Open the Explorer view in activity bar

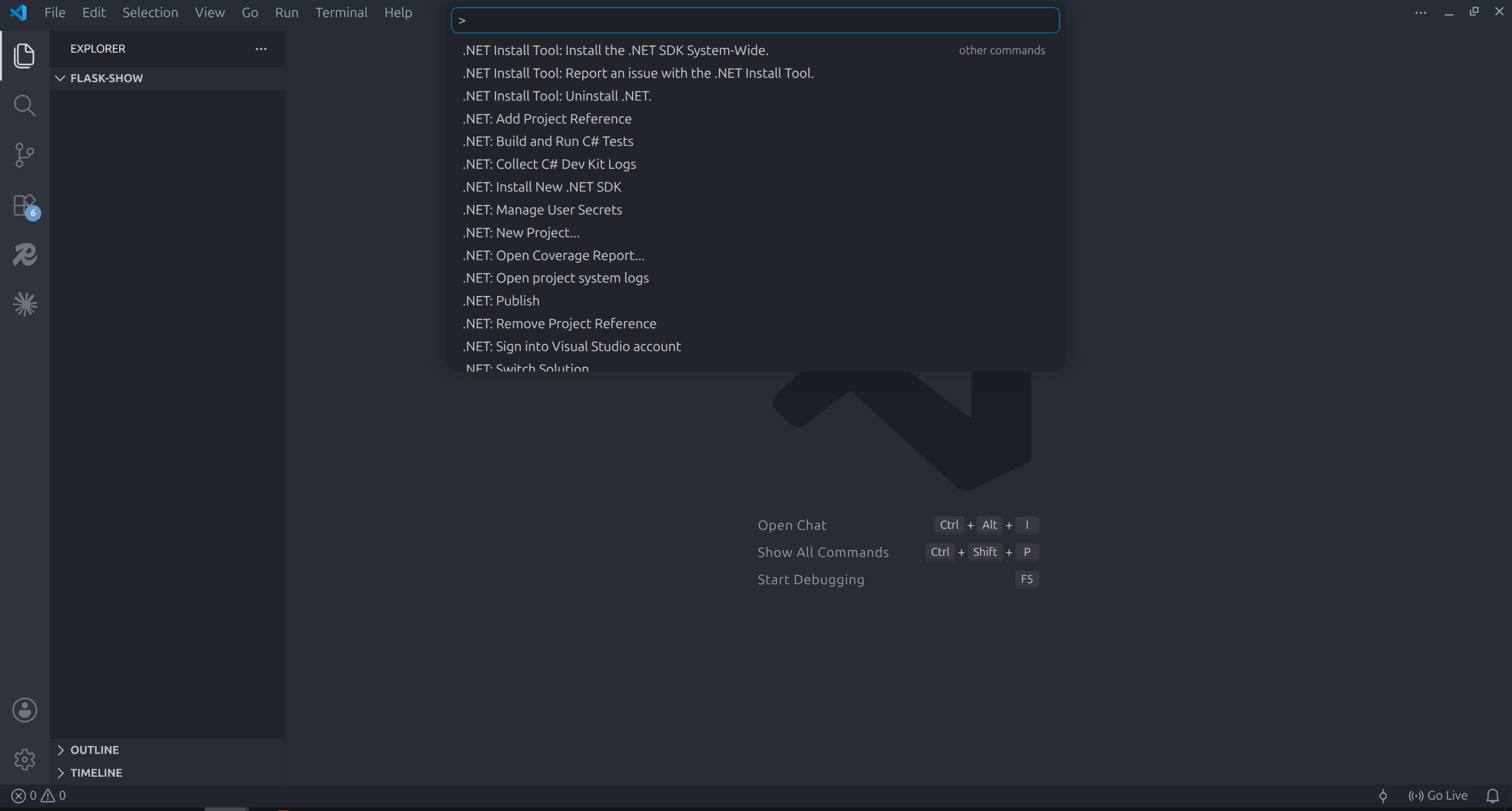click(24, 56)
